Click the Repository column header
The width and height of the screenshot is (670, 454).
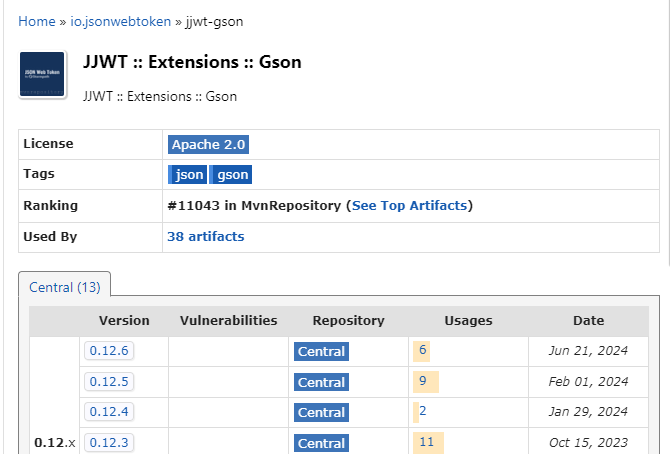coord(349,321)
